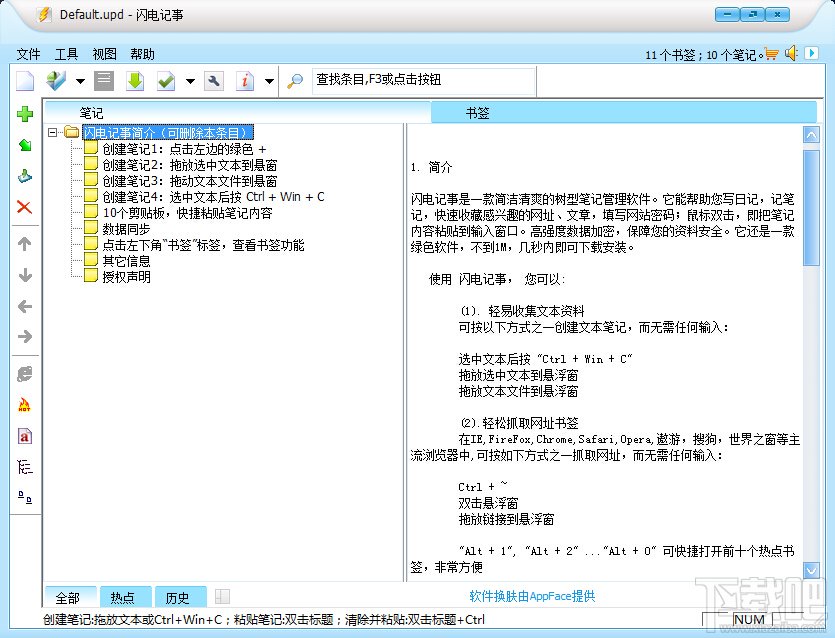
Task: Click the new blank note toolbar icon
Action: click(x=25, y=81)
